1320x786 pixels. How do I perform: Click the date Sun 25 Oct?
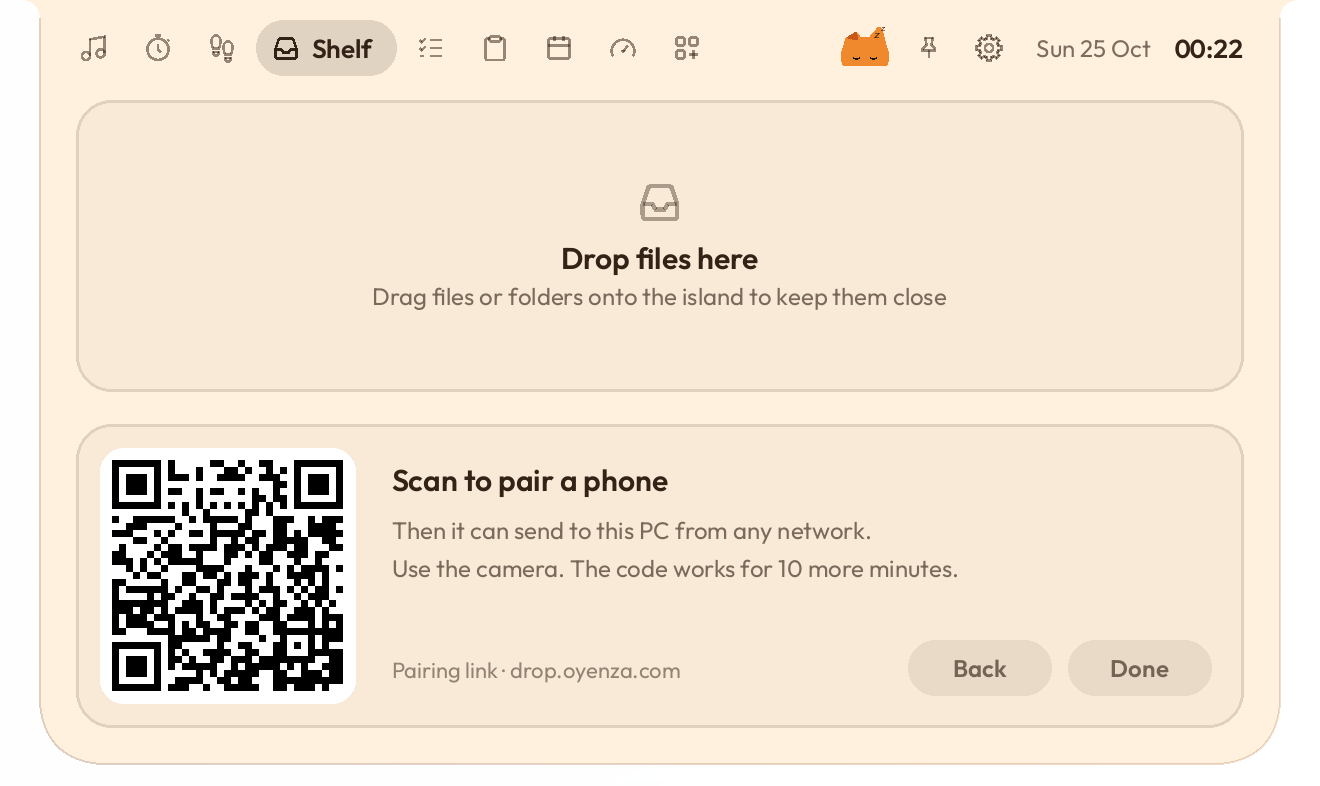click(x=1093, y=49)
